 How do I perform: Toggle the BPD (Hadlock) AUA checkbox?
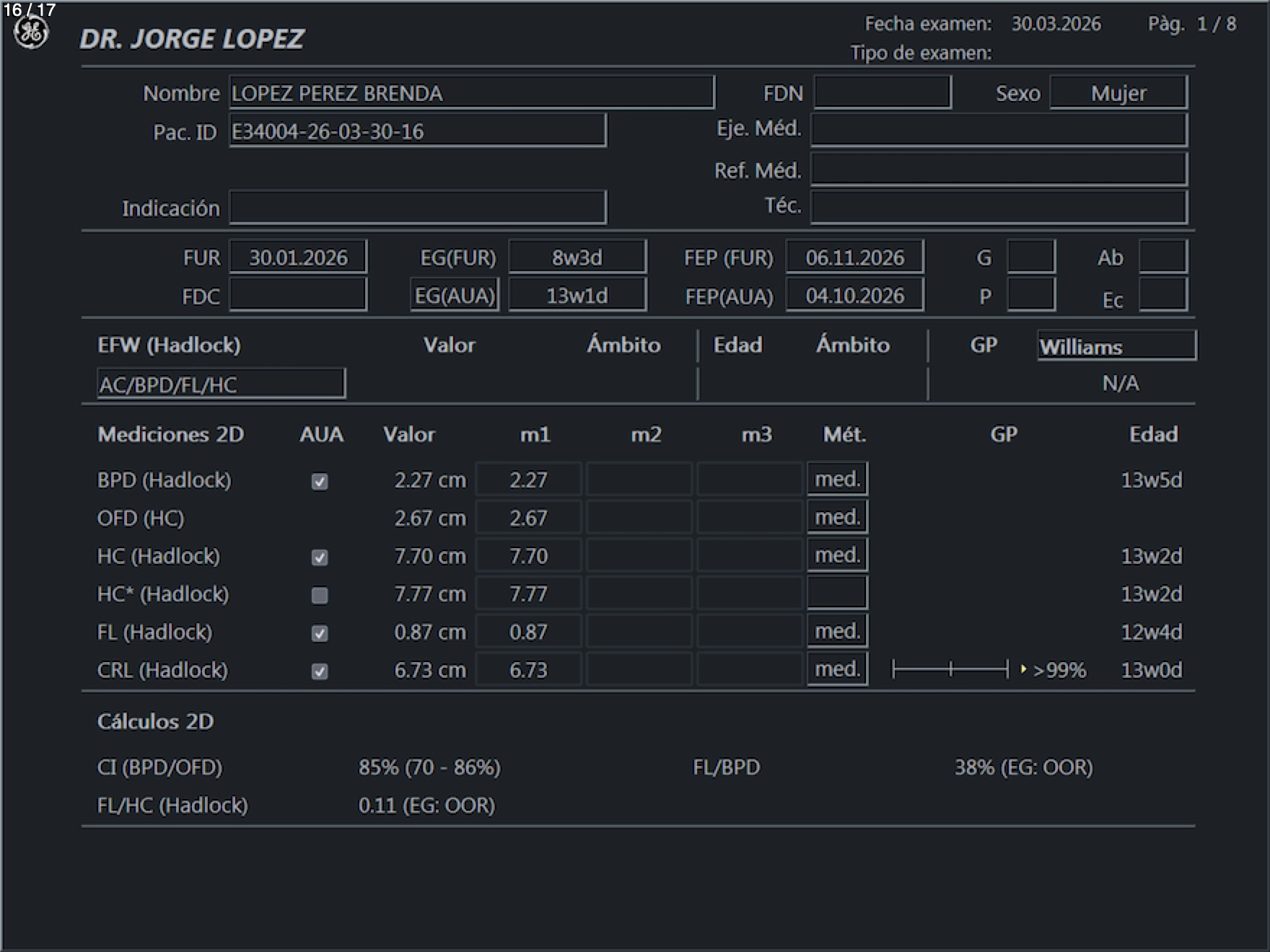(320, 481)
